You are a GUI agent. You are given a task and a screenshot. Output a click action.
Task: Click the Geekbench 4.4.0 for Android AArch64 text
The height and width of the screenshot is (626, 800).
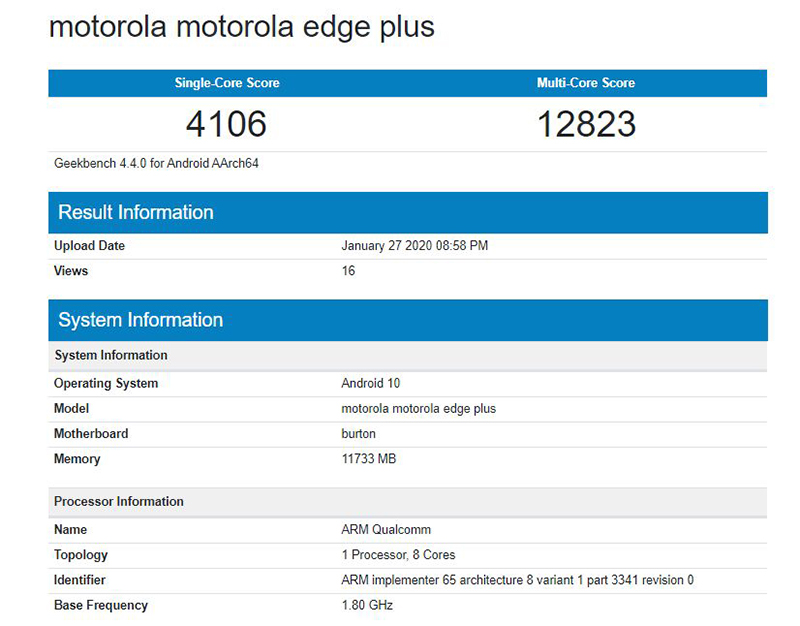coord(157,163)
